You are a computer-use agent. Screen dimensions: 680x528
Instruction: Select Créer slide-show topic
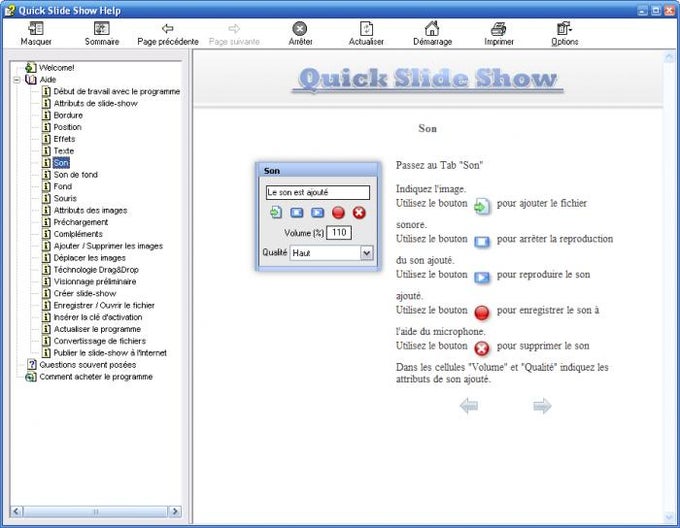[x=85, y=293]
